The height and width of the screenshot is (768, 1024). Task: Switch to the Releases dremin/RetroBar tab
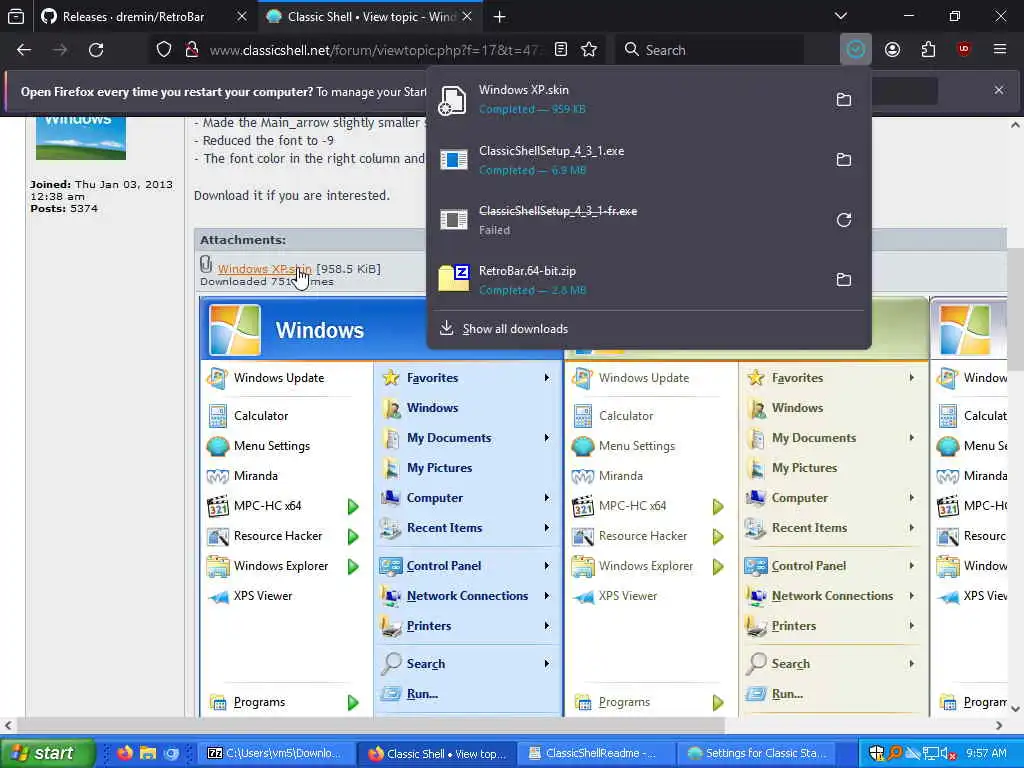[x=133, y=16]
